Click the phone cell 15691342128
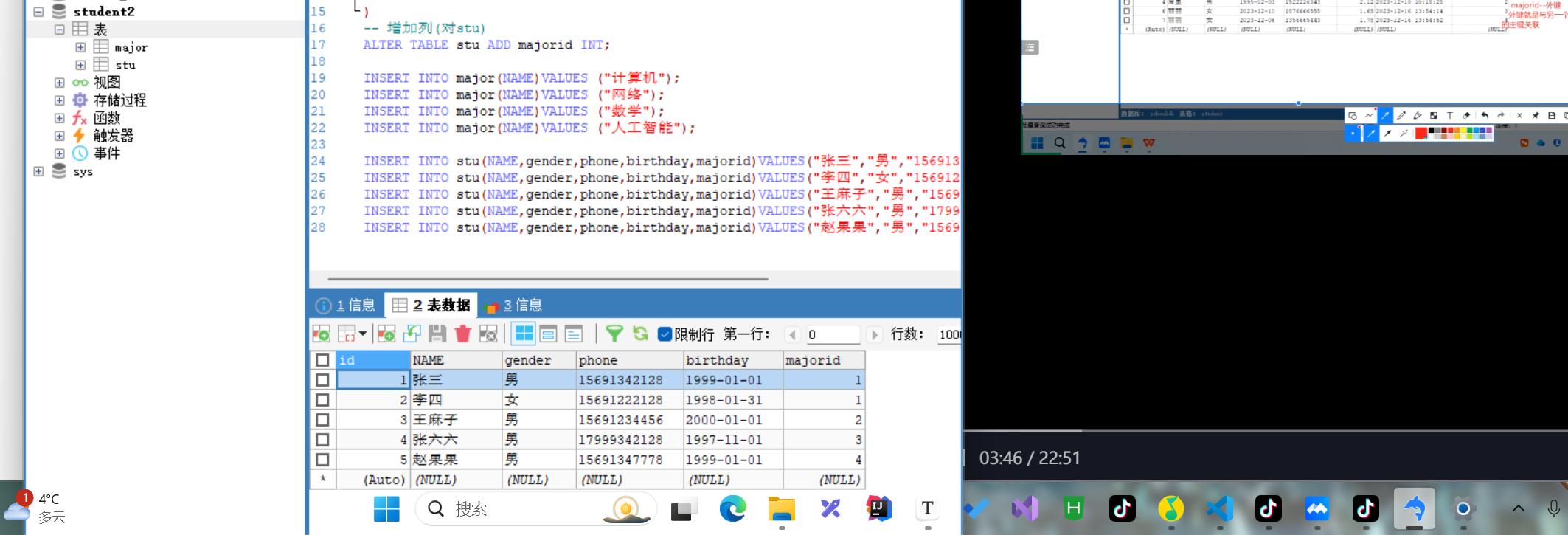This screenshot has width=1568, height=535. coord(629,380)
